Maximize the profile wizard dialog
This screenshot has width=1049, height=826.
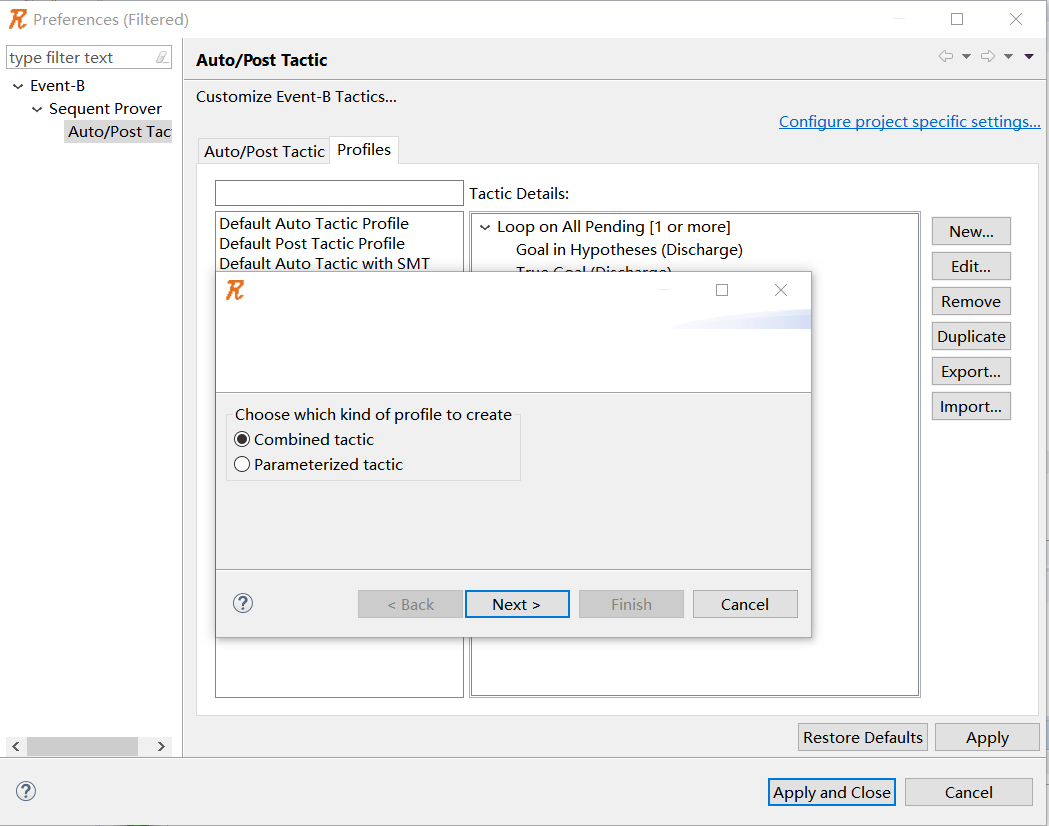point(722,290)
